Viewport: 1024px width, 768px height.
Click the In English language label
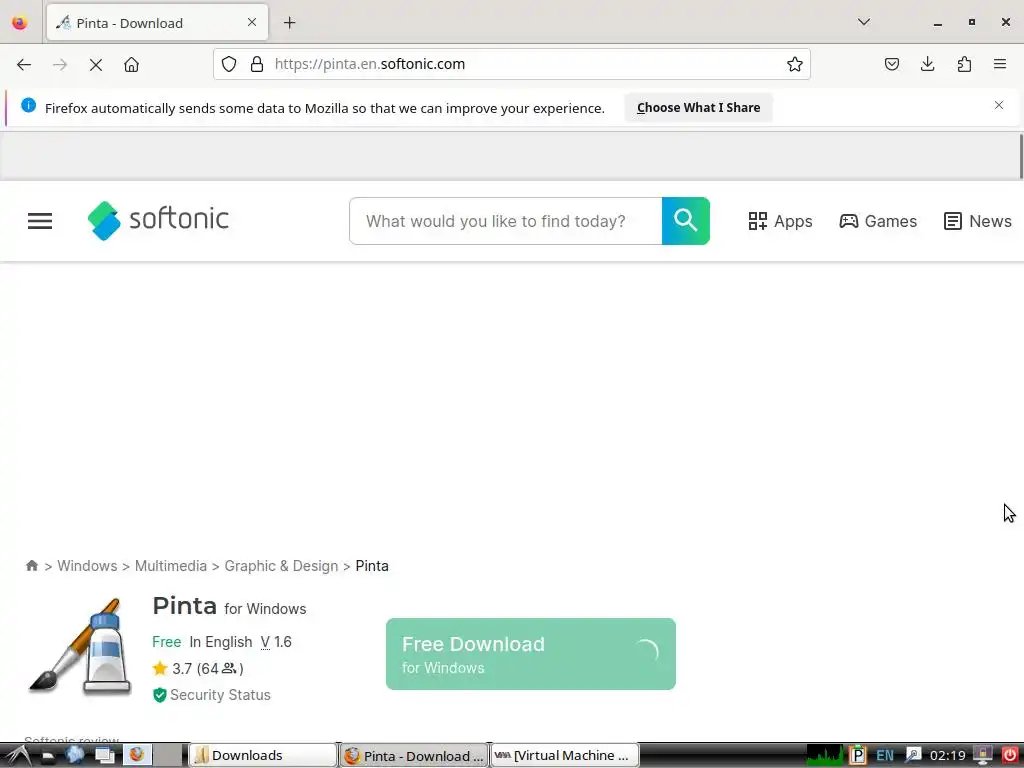[221, 642]
